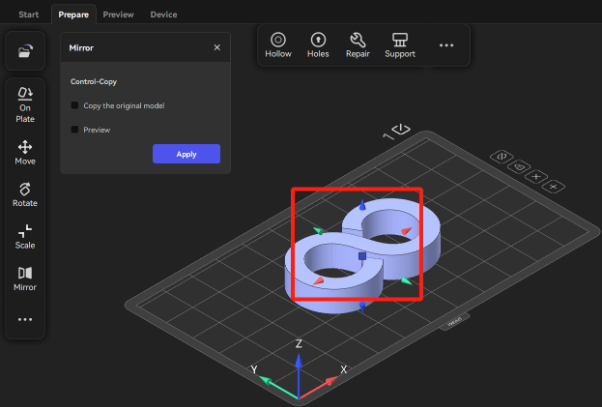Open the Hollow tool
This screenshot has width=602, height=407.
point(278,45)
